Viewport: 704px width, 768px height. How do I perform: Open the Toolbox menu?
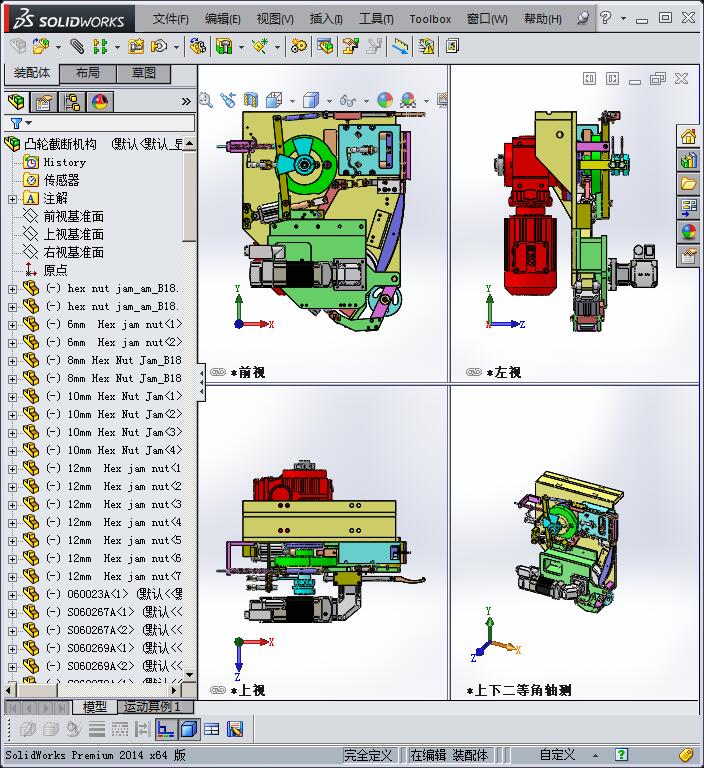pos(430,19)
